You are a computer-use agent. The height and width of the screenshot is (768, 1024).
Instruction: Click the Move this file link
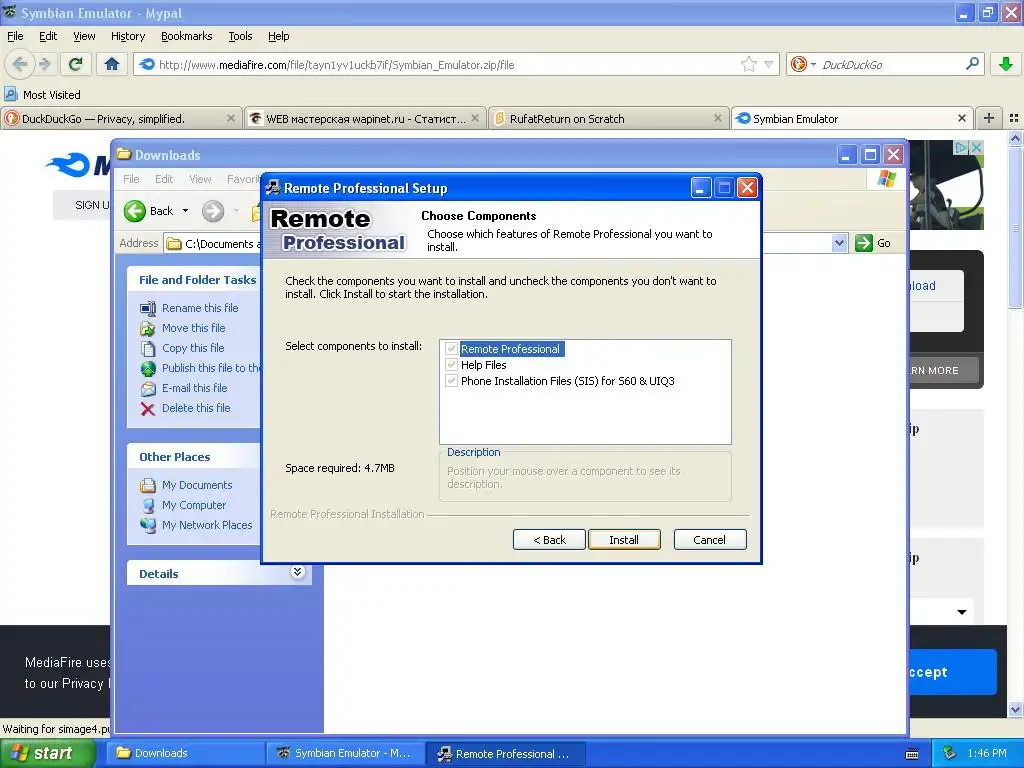pyautogui.click(x=193, y=328)
